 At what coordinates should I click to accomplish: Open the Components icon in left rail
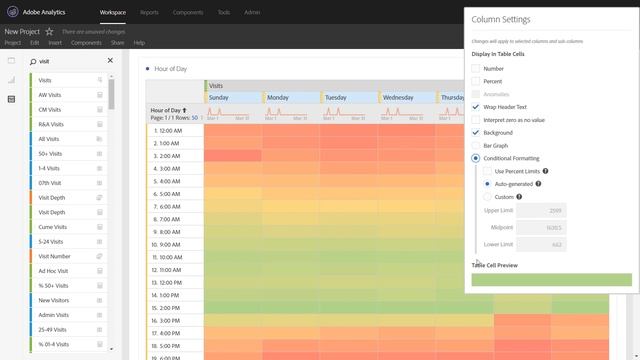click(x=11, y=99)
